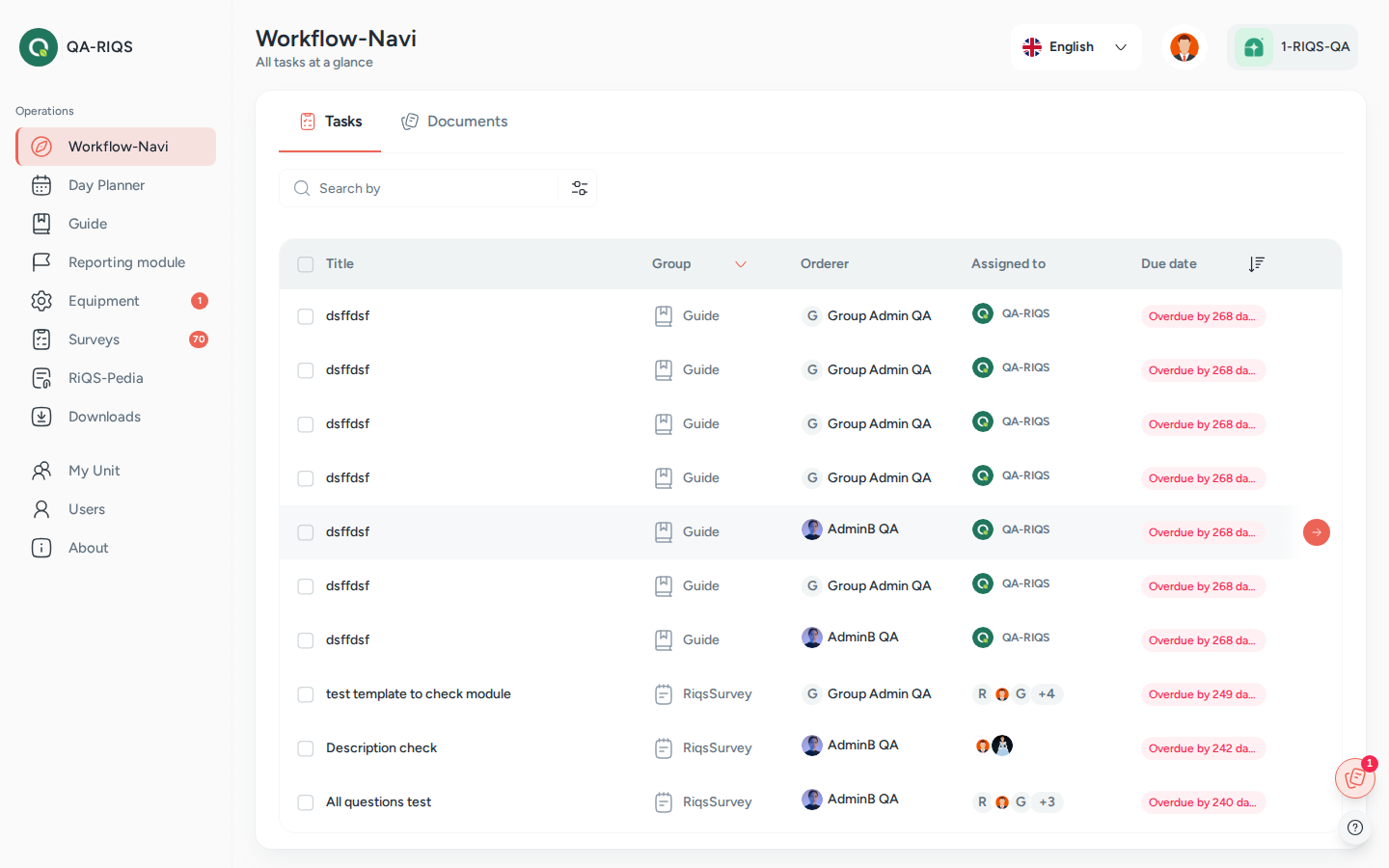
Task: Click the help question mark icon
Action: coord(1355,827)
